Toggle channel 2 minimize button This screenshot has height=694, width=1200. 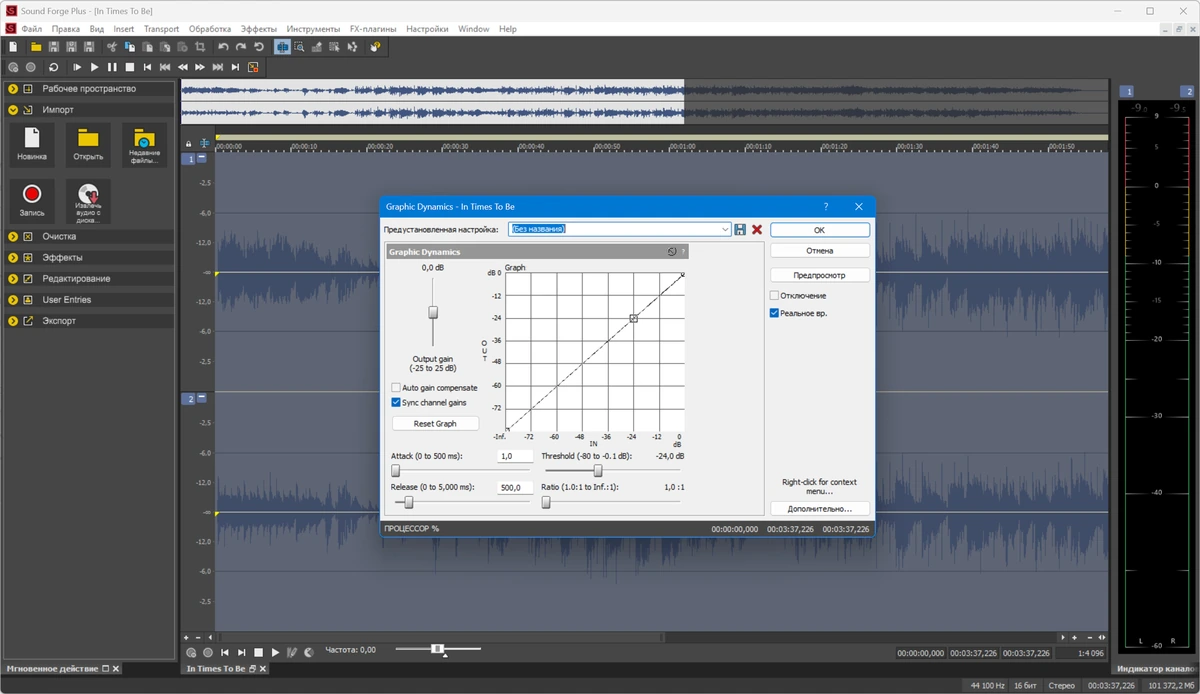pos(202,398)
